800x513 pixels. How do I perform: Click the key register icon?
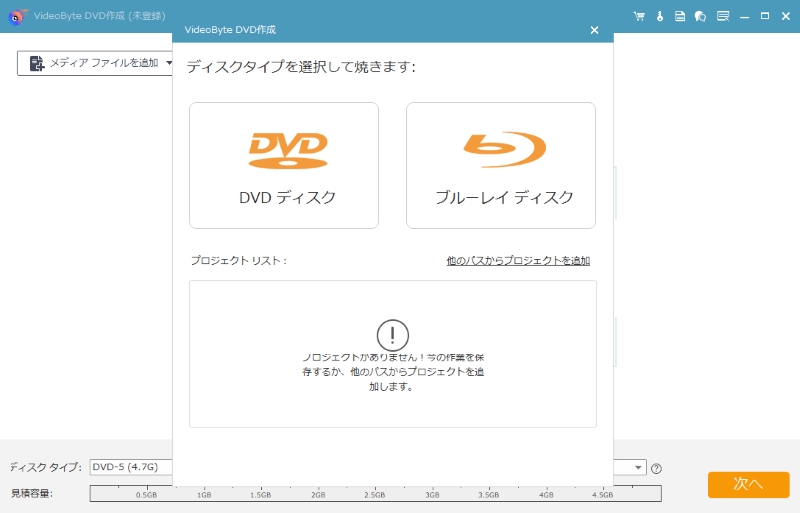coord(660,16)
